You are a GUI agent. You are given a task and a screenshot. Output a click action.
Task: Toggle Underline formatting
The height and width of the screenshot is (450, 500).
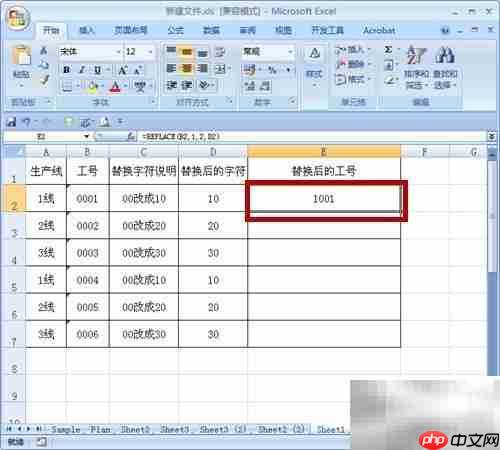[x=97, y=70]
